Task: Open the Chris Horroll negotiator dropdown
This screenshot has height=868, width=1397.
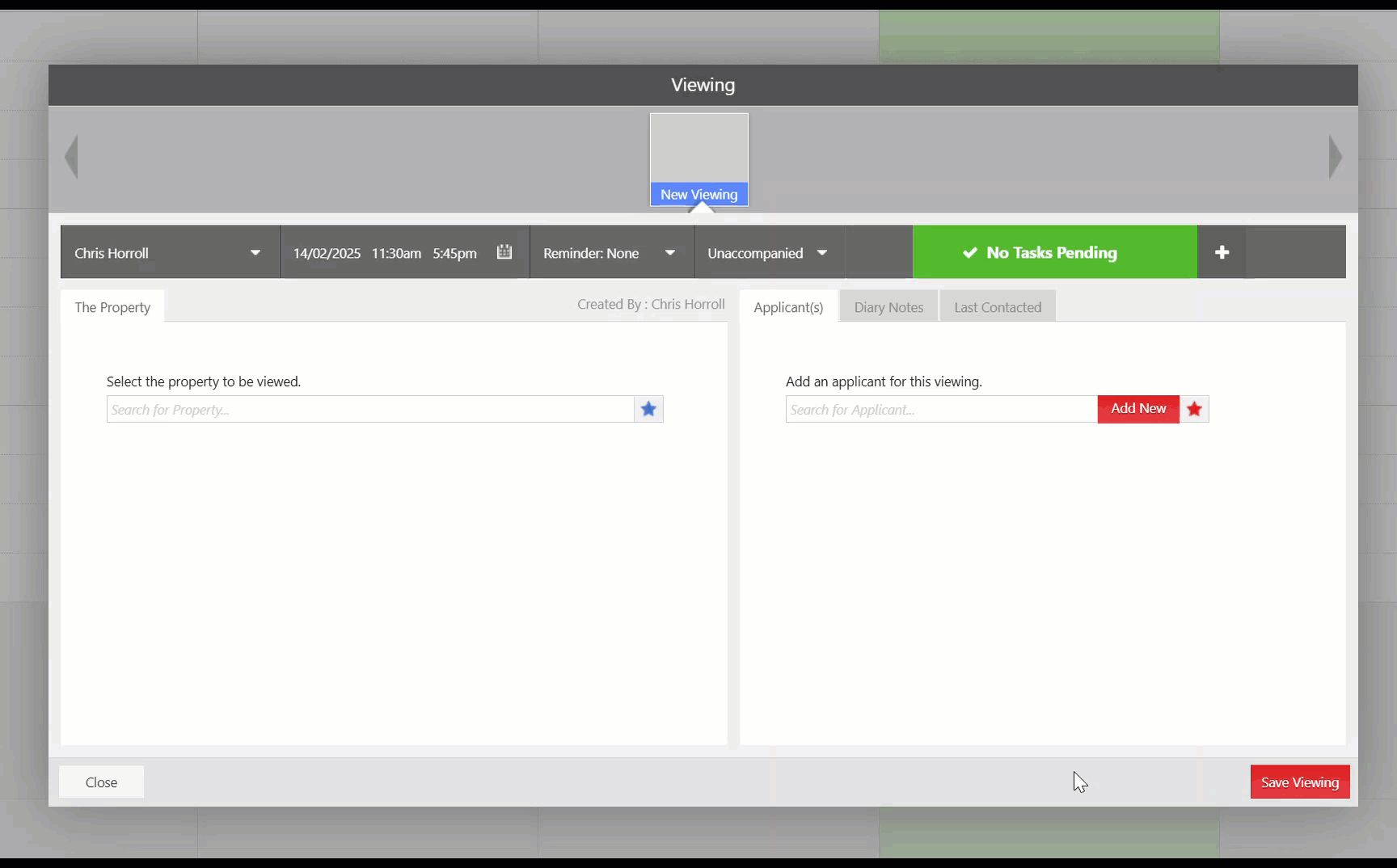Action: point(170,252)
